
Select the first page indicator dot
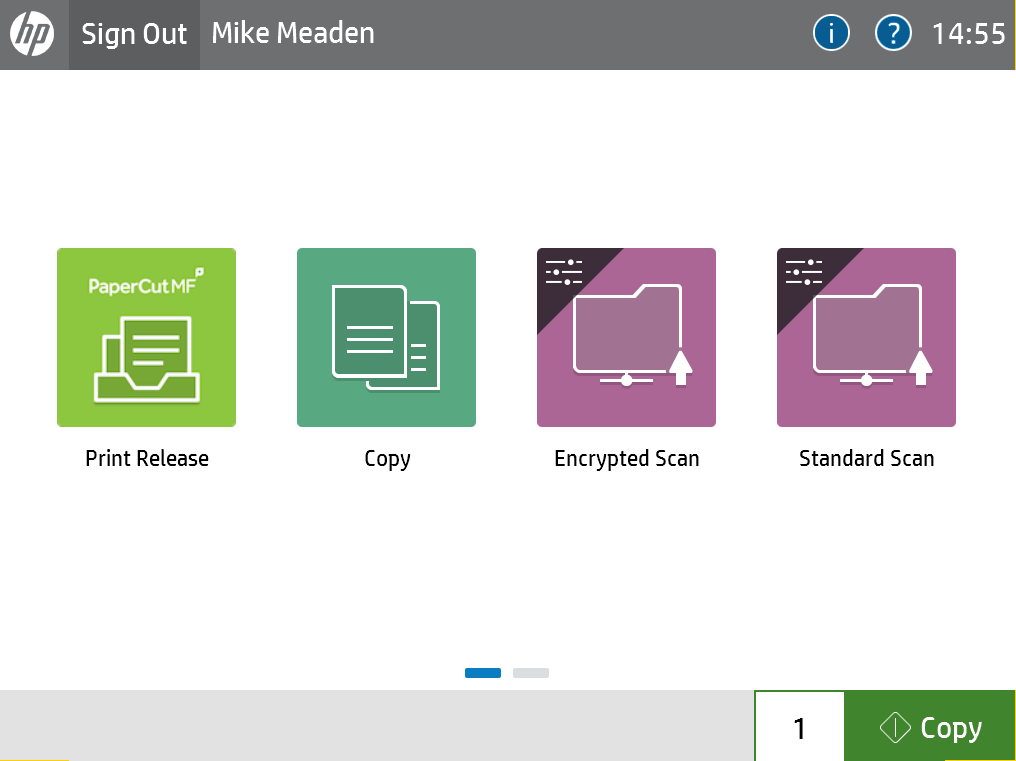(483, 673)
